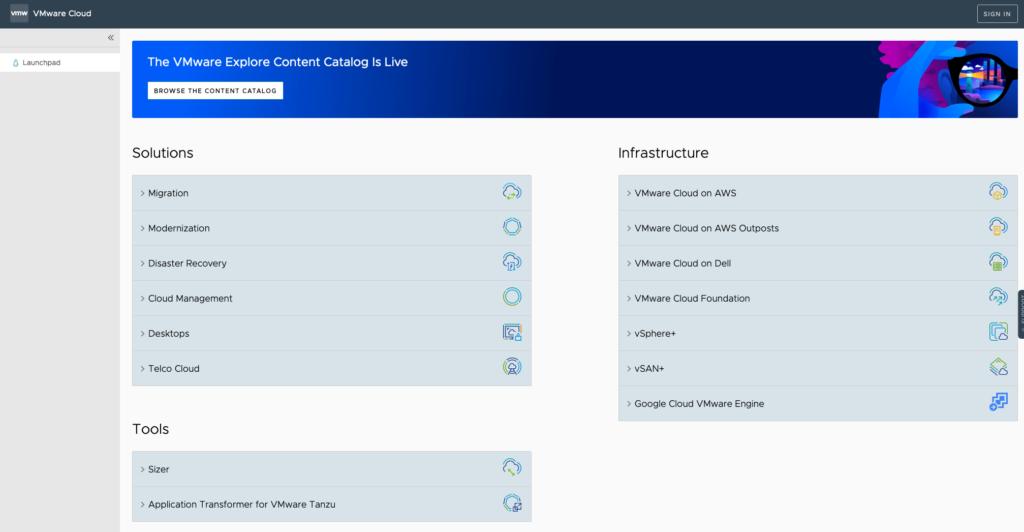This screenshot has height=532, width=1024.
Task: Click the Disaster Recovery label text
Action: click(x=187, y=264)
